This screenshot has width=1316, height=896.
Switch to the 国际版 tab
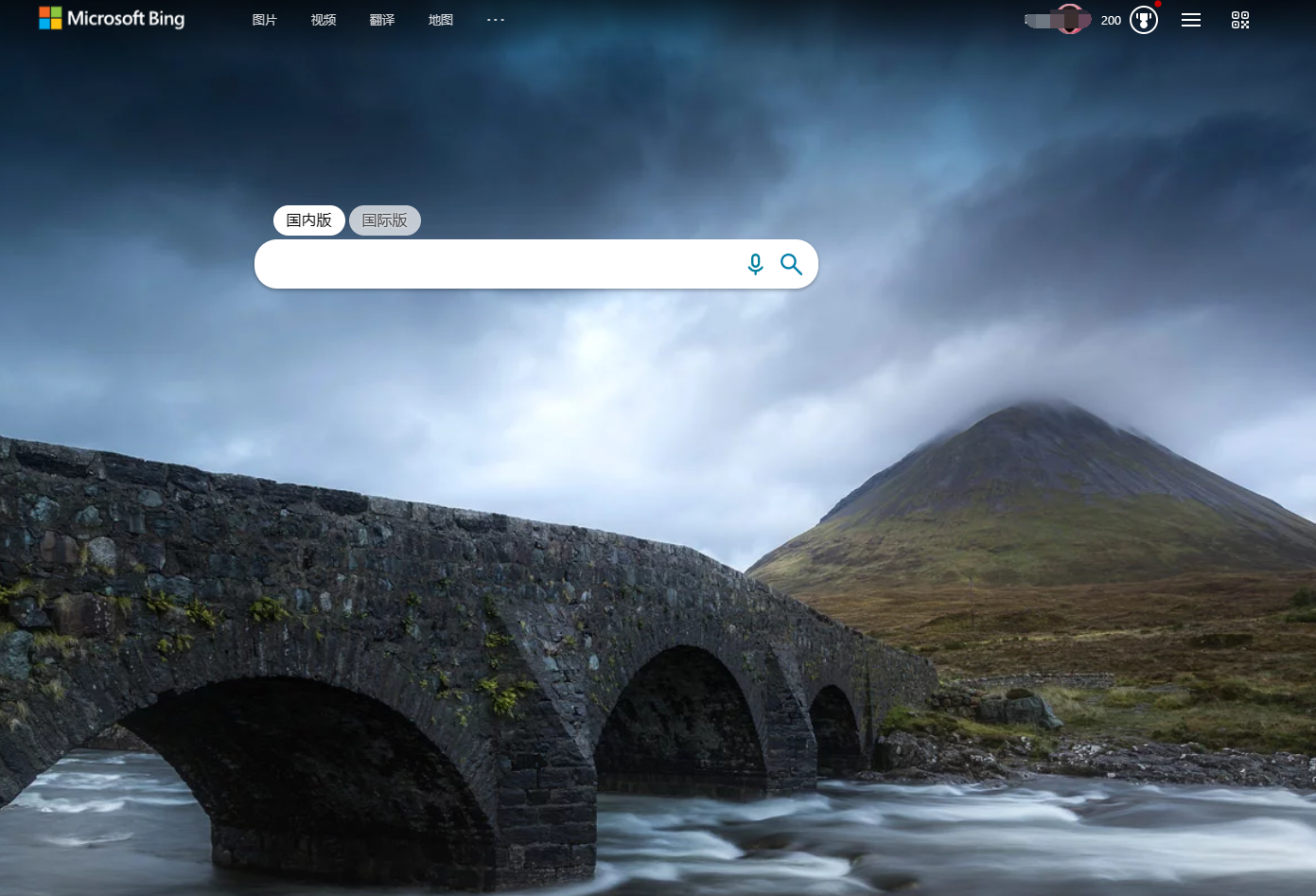[x=385, y=220]
